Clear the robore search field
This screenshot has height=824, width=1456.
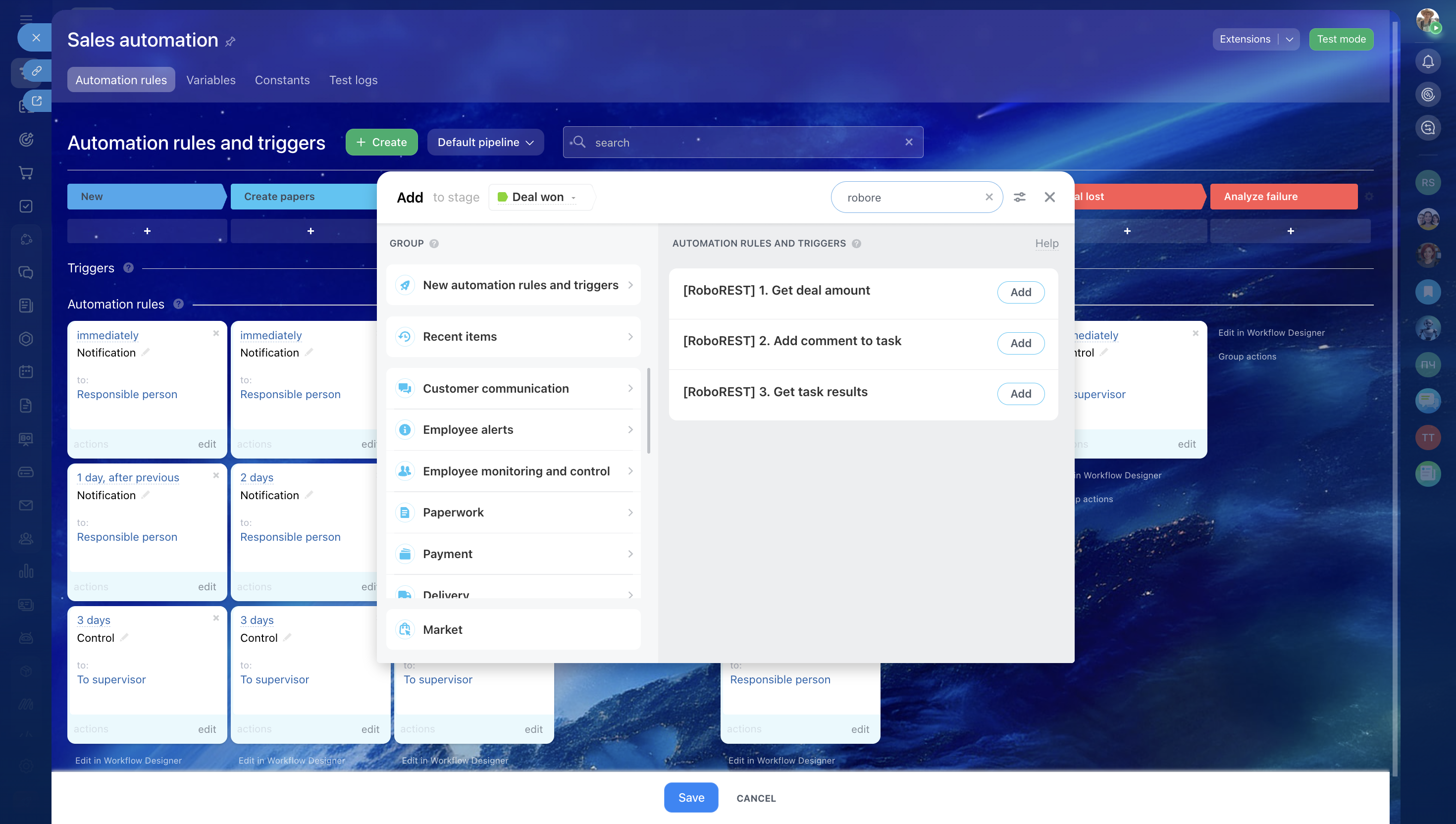[x=988, y=197]
